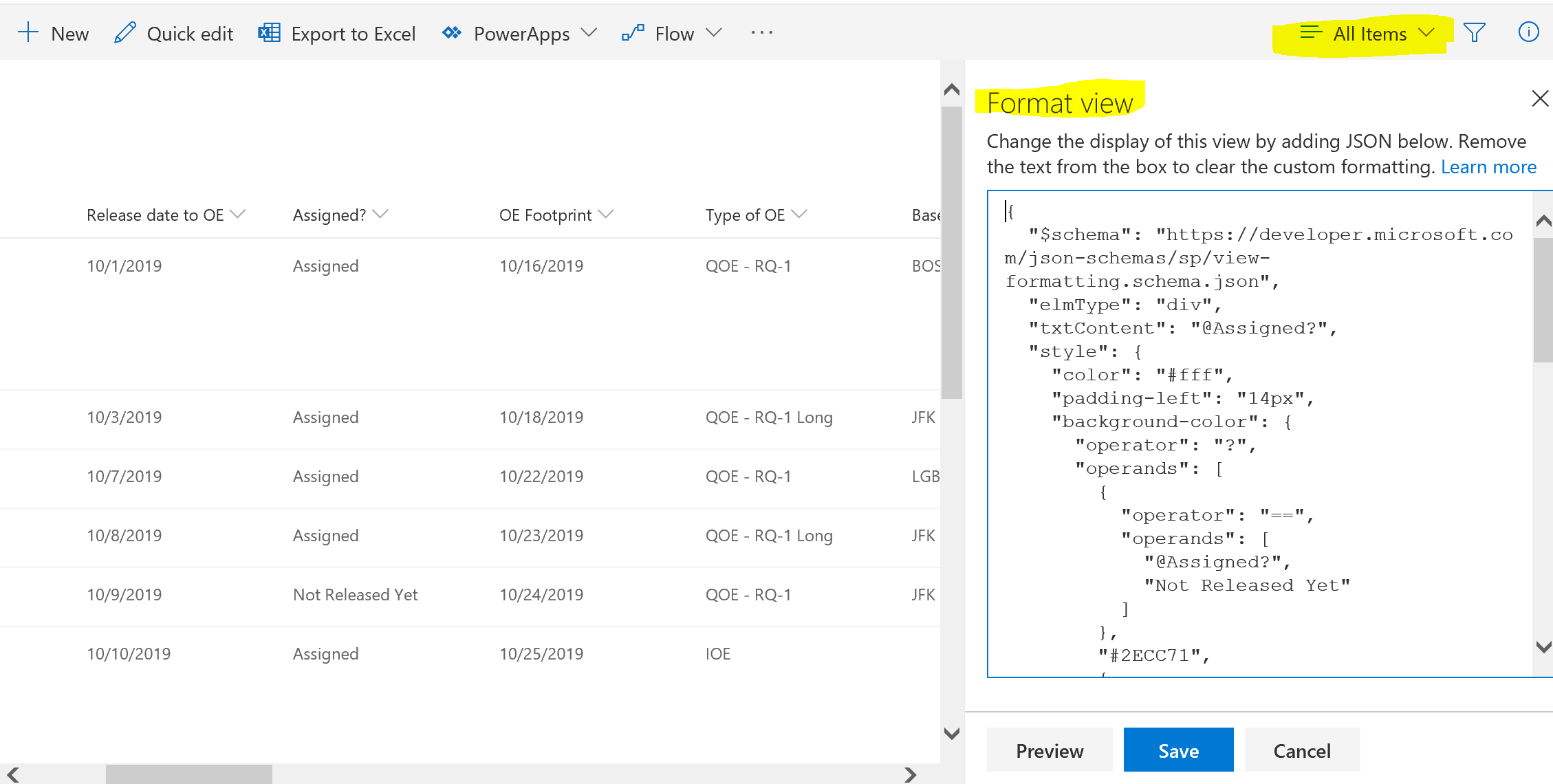Click the Export to Excel icon
This screenshot has height=784, width=1553.
point(269,32)
